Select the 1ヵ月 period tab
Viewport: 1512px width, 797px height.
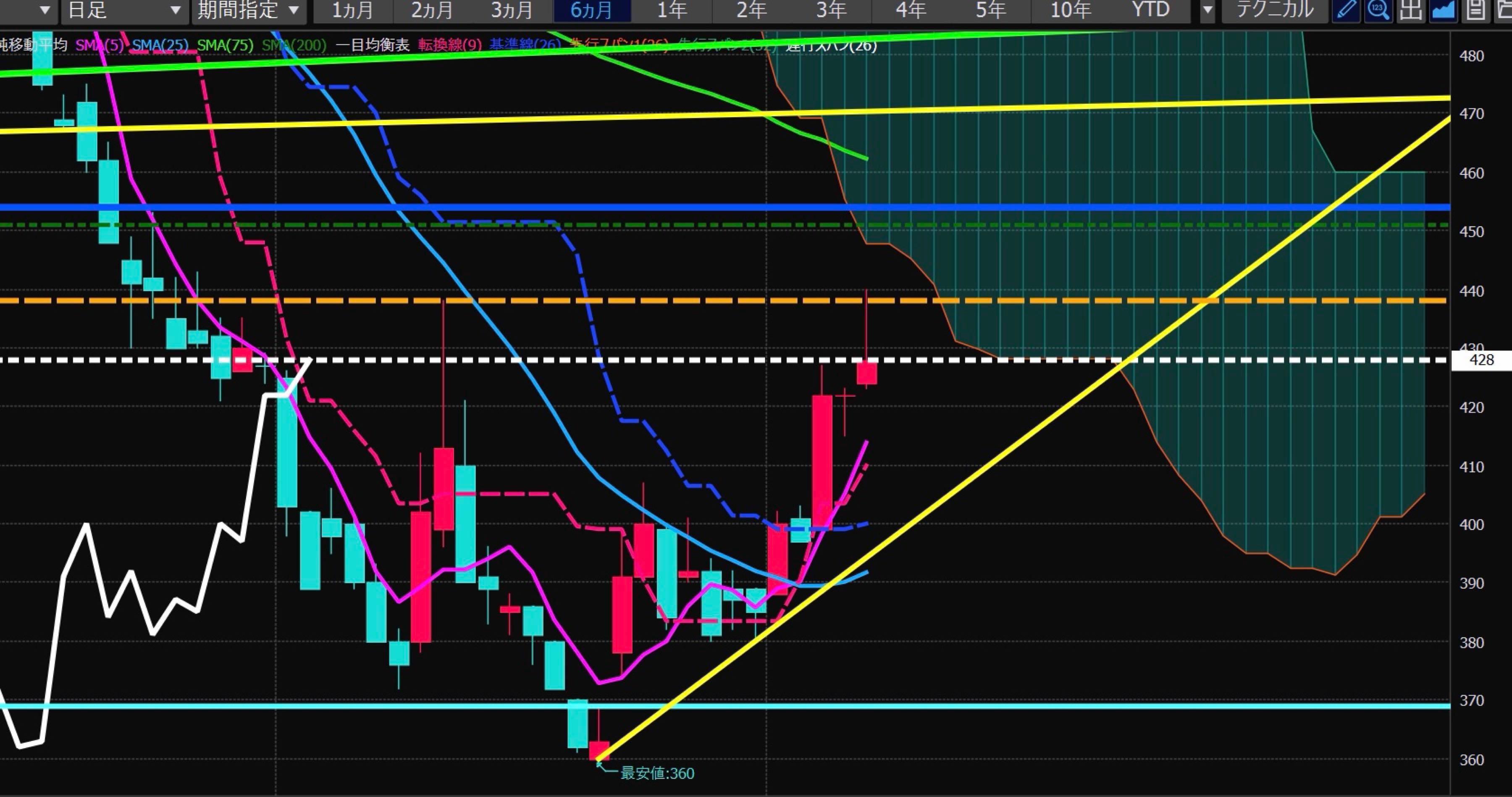click(352, 10)
